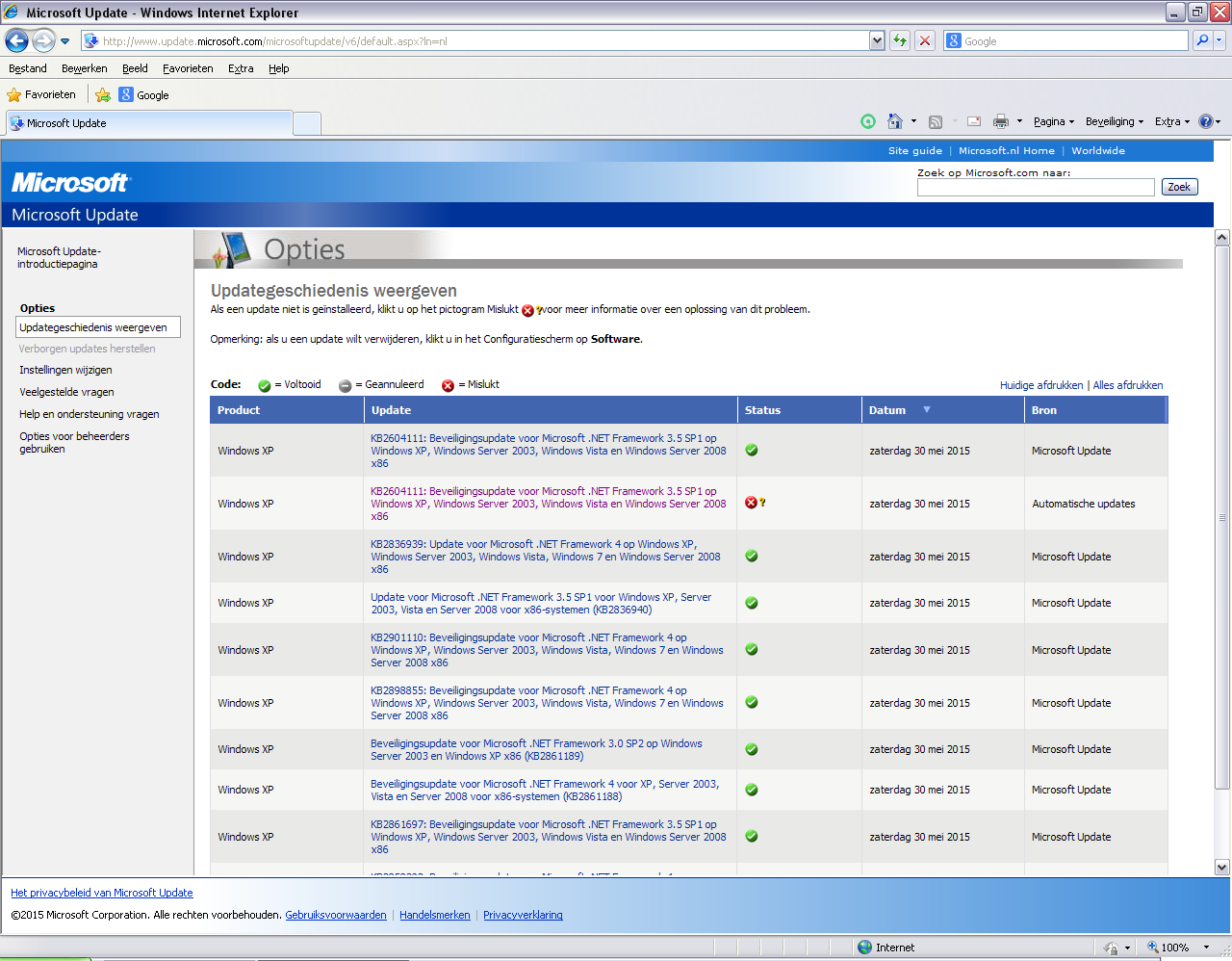Go to the home page icon
The height and width of the screenshot is (961, 1232).
tap(895, 121)
